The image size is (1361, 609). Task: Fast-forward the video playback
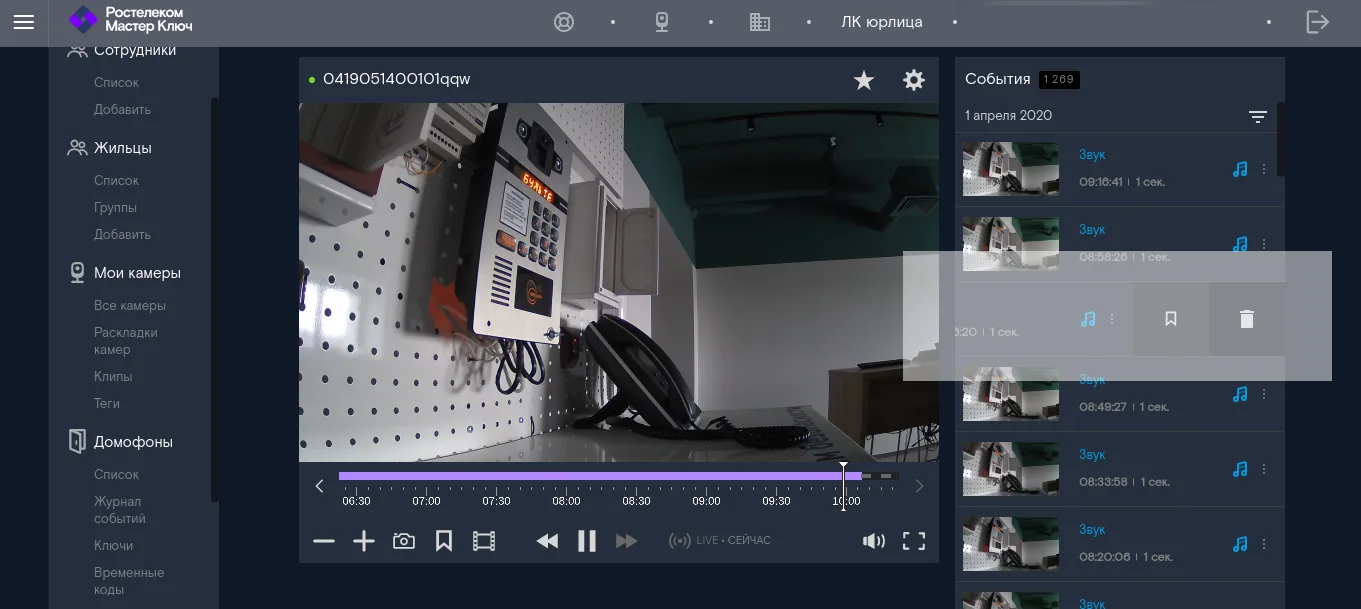click(627, 541)
